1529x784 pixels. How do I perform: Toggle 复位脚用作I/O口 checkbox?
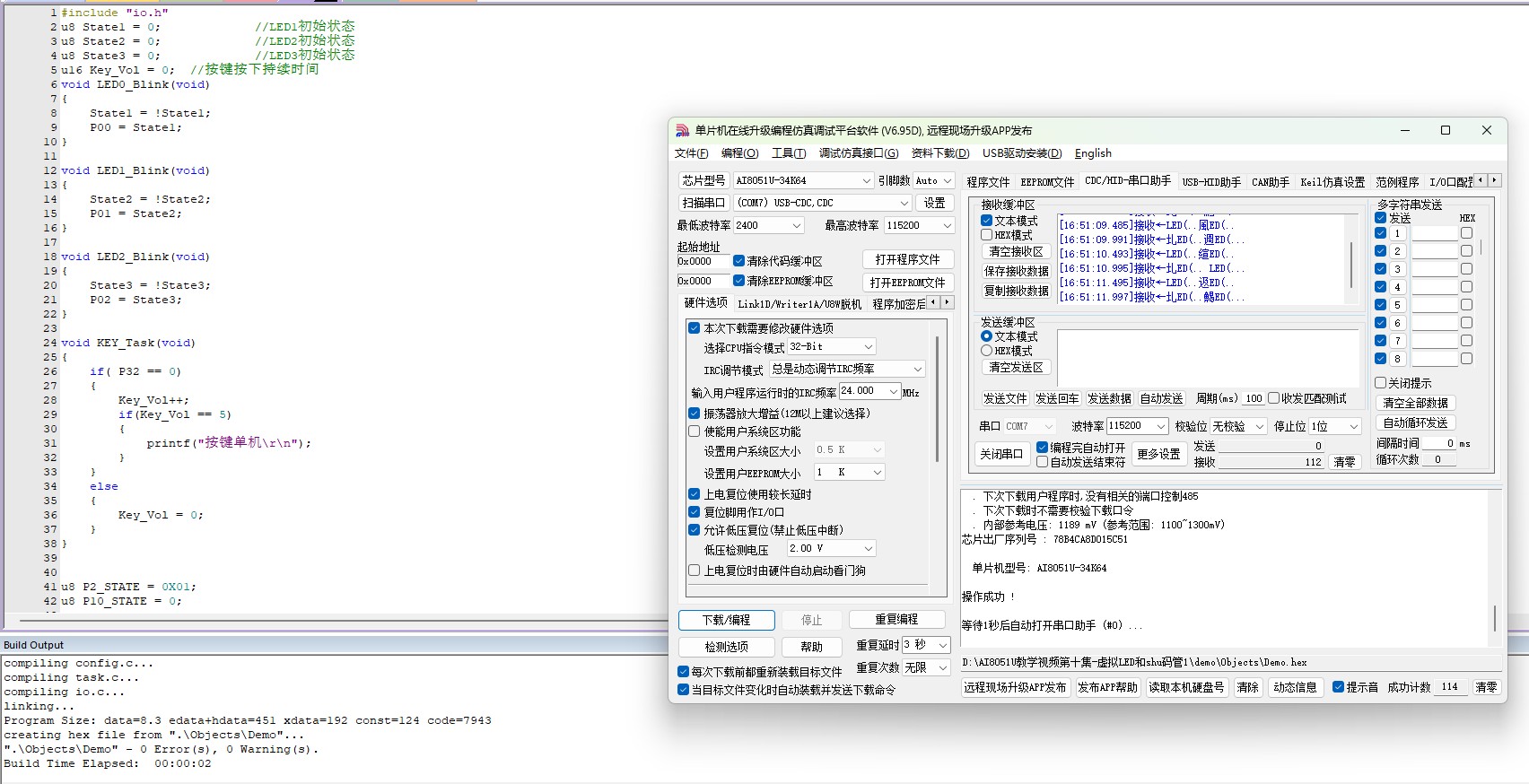pos(694,512)
